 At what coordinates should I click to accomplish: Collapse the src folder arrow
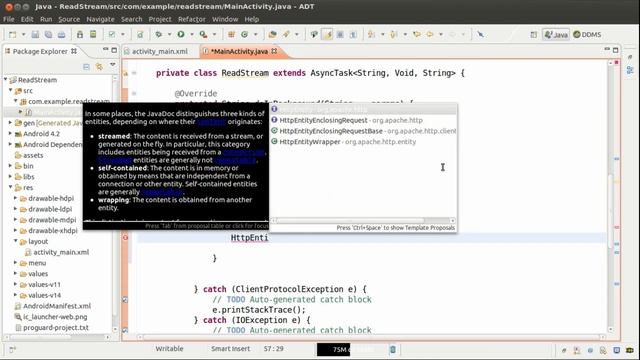click(11, 91)
